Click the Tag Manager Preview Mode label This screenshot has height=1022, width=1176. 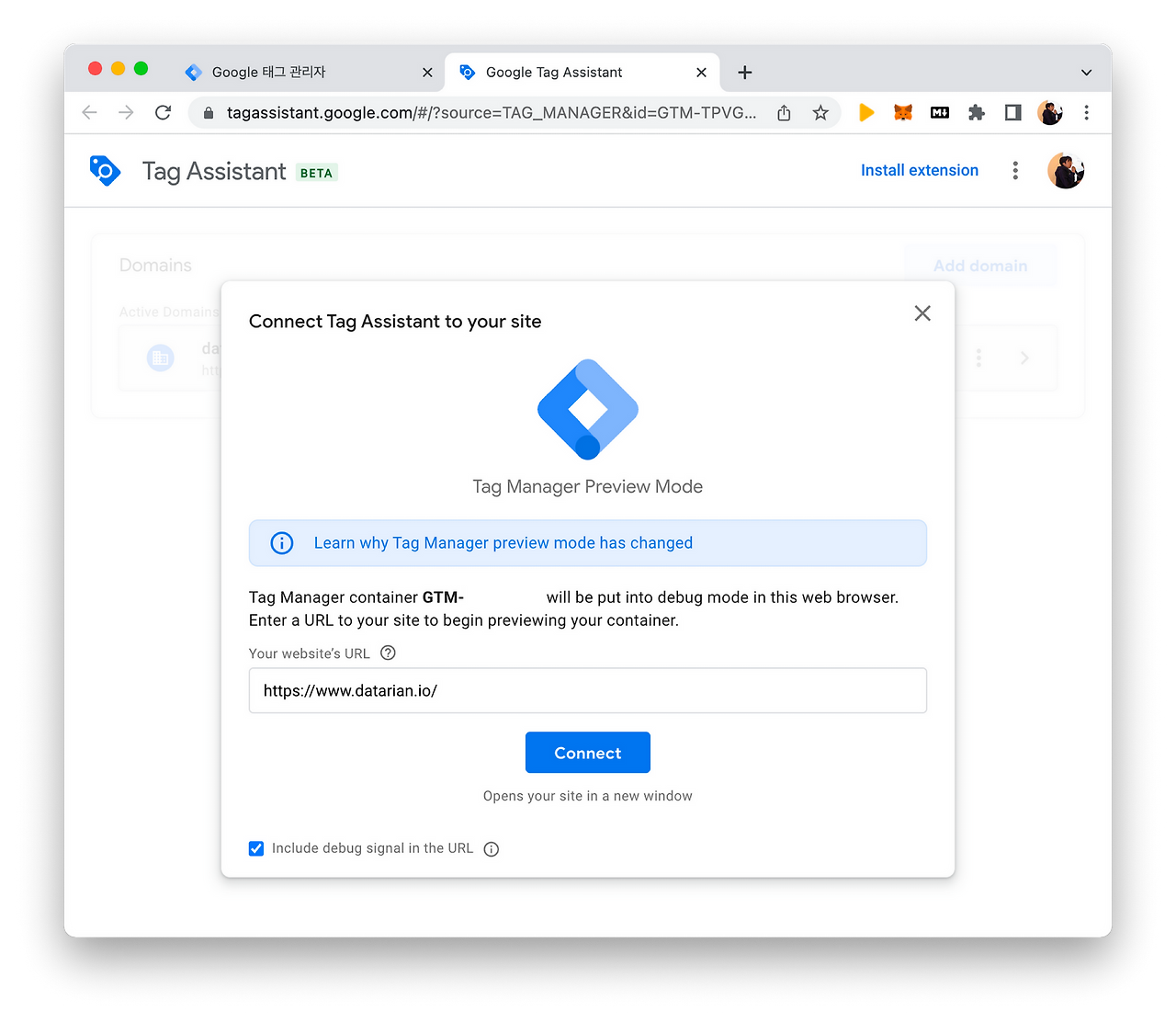(588, 487)
